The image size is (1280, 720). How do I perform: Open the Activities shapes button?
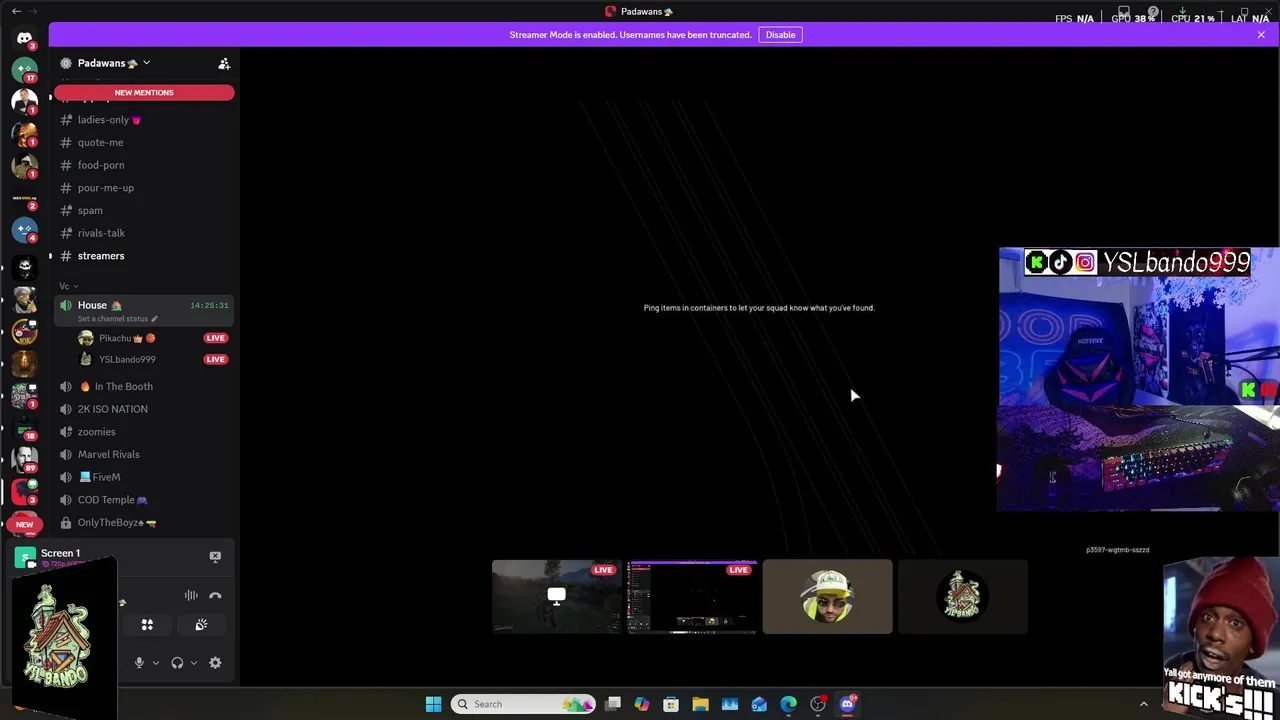click(x=147, y=625)
